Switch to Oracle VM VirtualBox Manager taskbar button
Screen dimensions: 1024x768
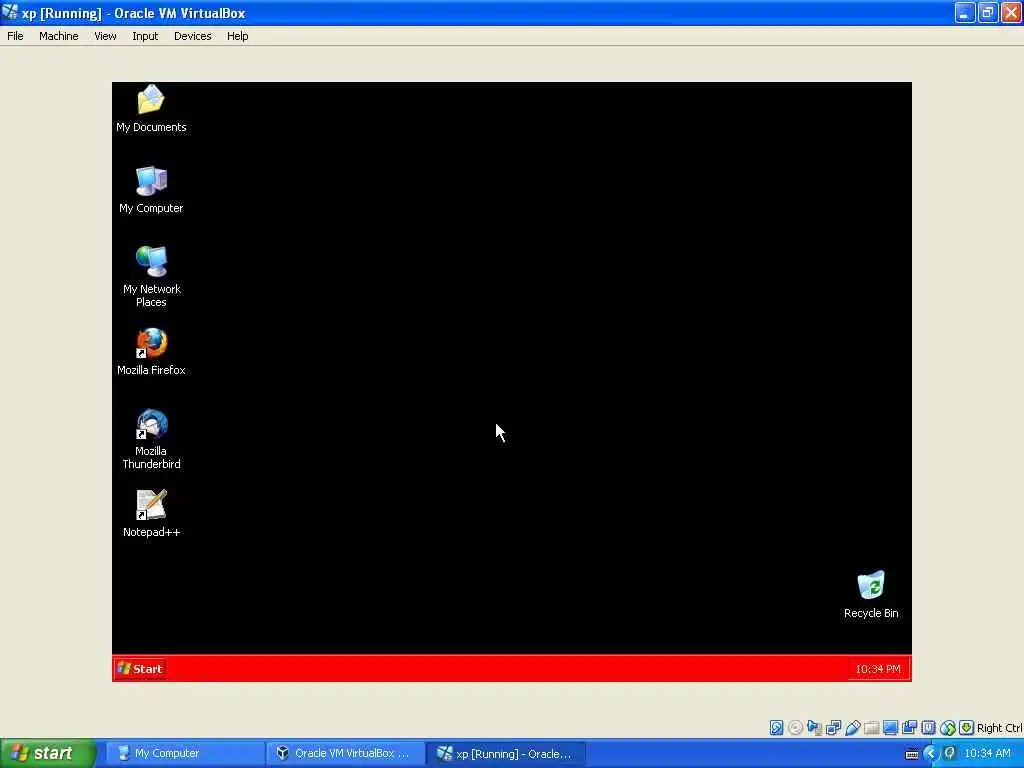[346, 754]
